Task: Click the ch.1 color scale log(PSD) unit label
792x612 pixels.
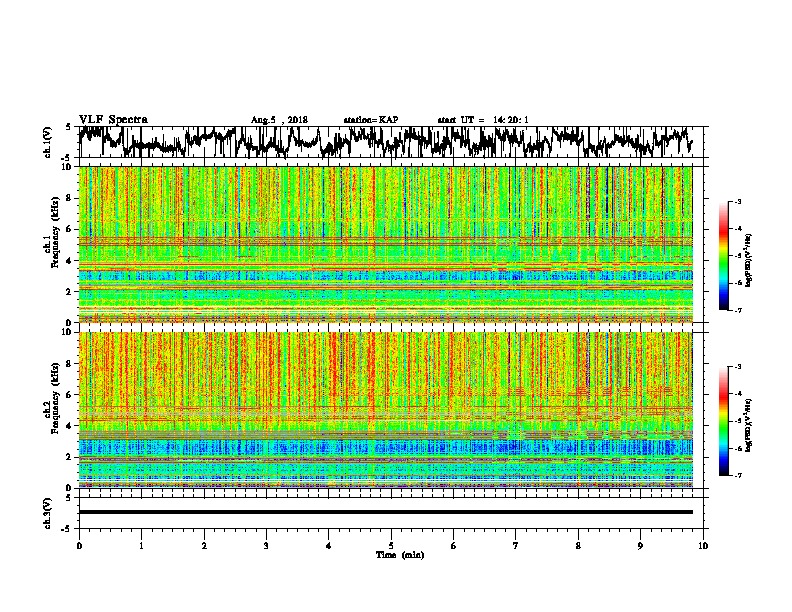Action: coord(749,260)
